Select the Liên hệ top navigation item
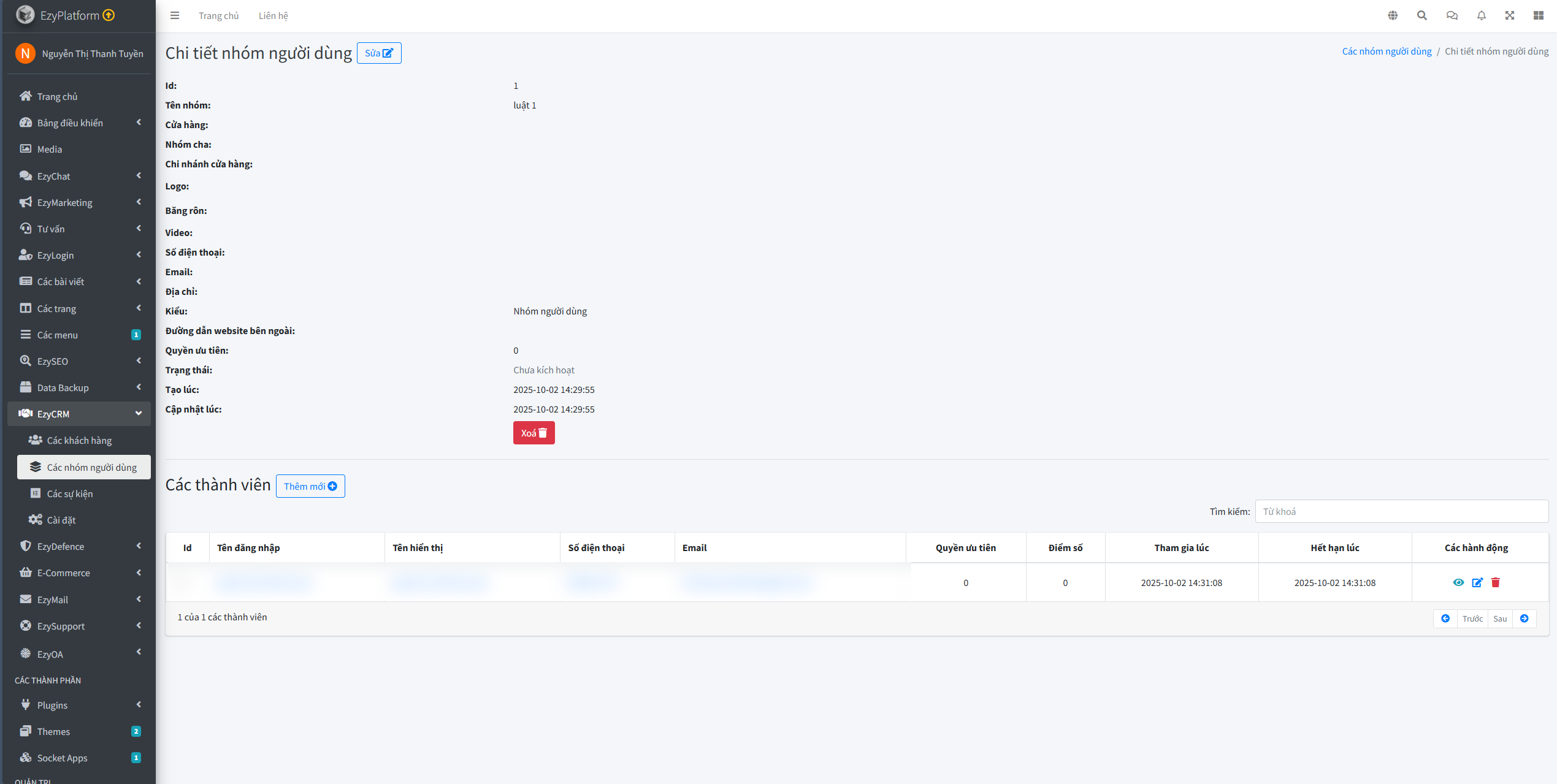The width and height of the screenshot is (1557, 784). point(273,15)
